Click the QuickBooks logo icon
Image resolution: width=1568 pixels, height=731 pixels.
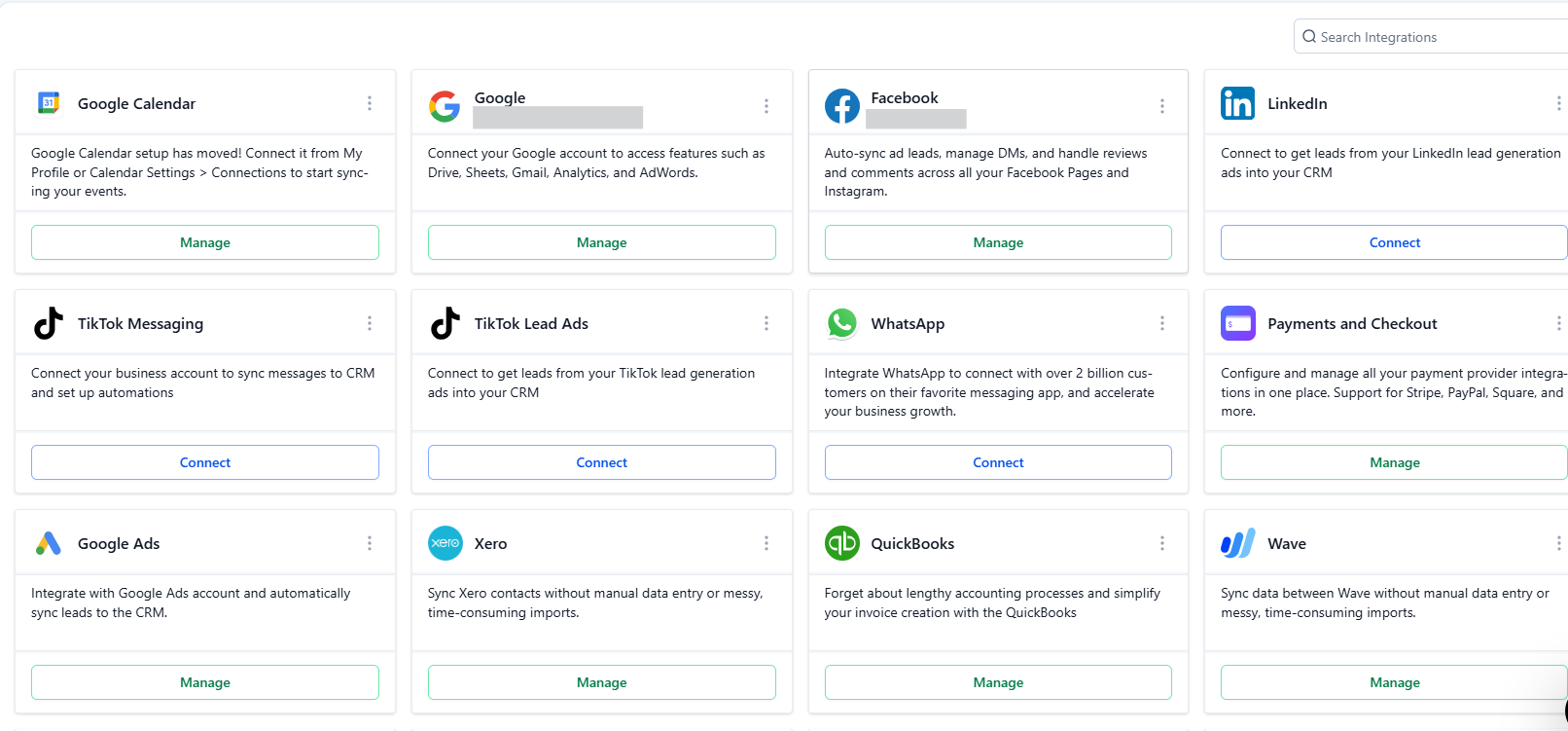[x=841, y=543]
